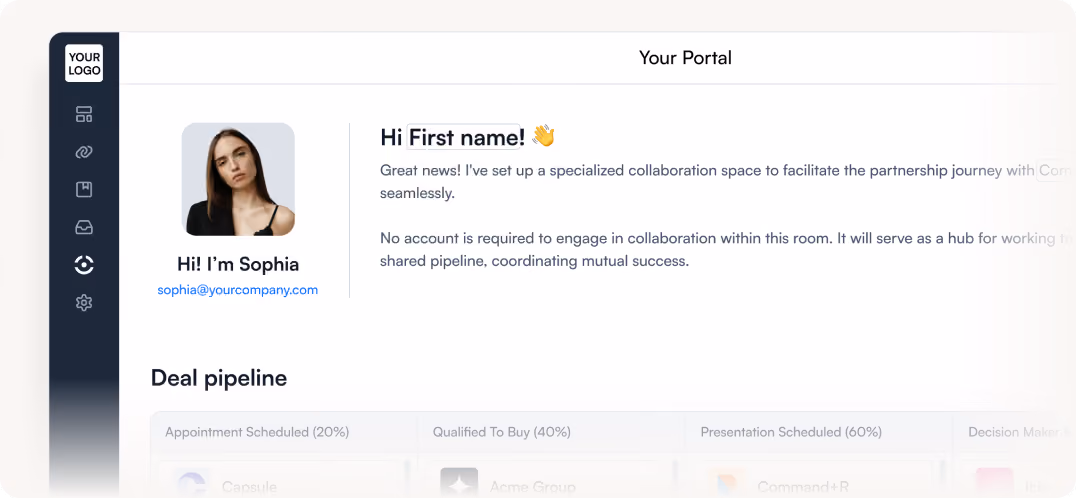Open the dashboard layout icon in sidebar

pos(84,115)
